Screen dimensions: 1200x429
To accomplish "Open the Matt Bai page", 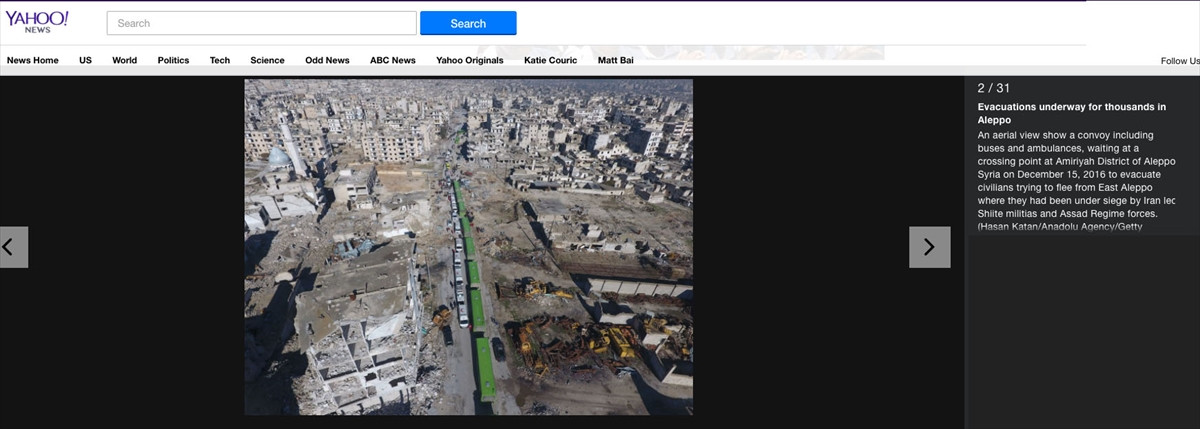I will (x=615, y=60).
